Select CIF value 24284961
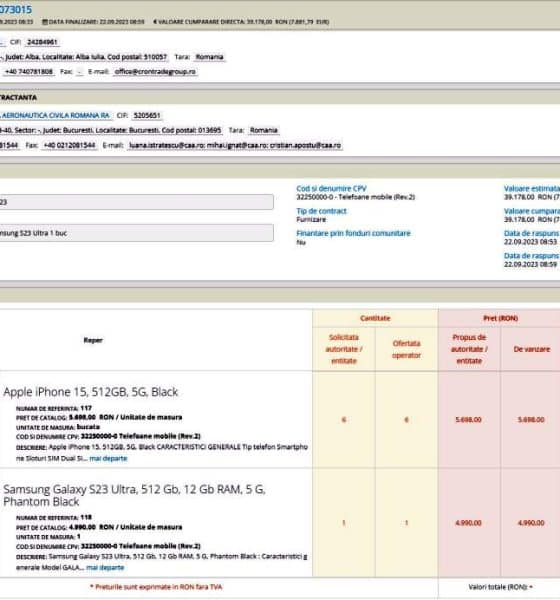 pyautogui.click(x=42, y=42)
